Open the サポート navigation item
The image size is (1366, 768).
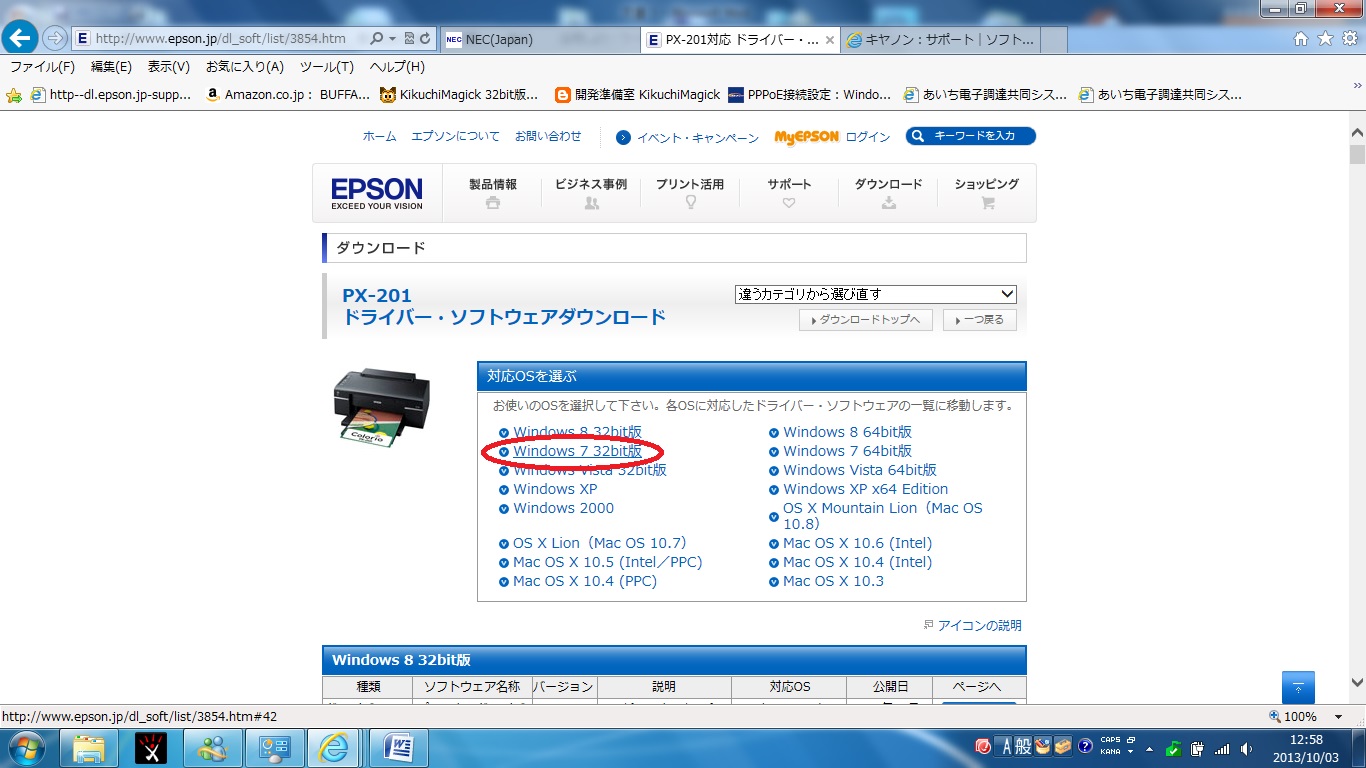(x=789, y=193)
